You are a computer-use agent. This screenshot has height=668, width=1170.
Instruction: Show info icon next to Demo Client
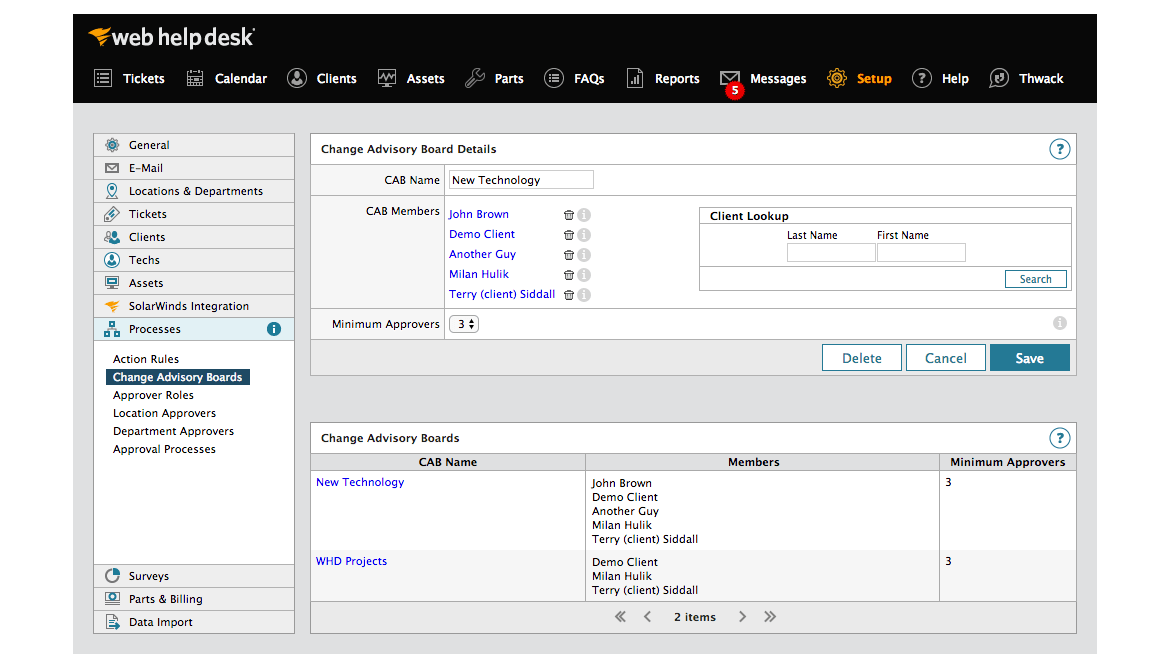click(x=584, y=235)
